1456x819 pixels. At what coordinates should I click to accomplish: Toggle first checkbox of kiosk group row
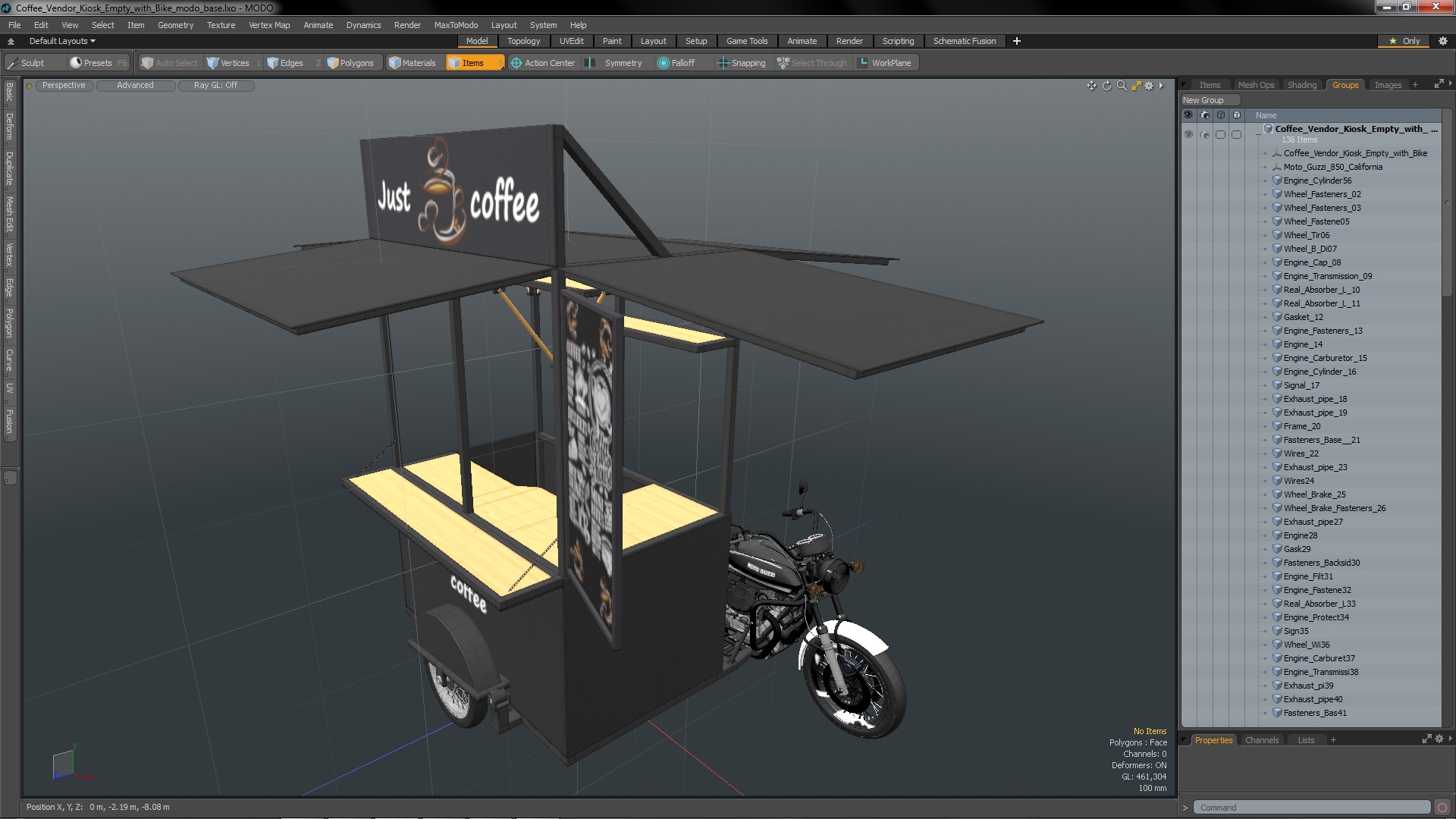coord(1220,134)
